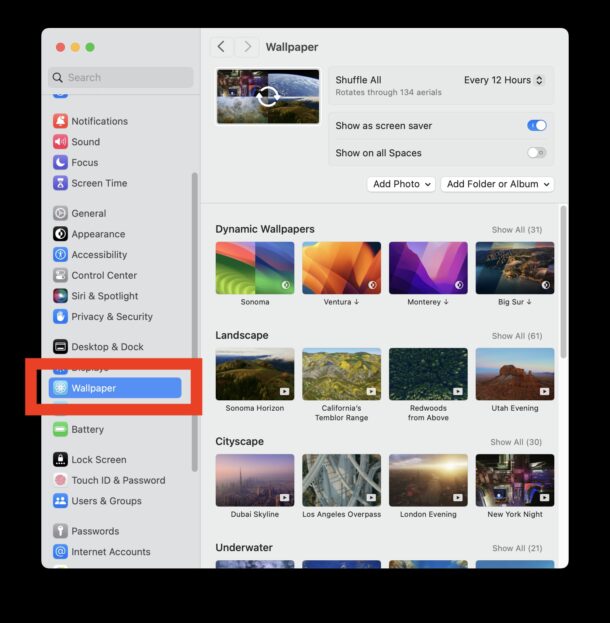Open Focus via its moon icon
This screenshot has width=610, height=623.
click(x=60, y=162)
